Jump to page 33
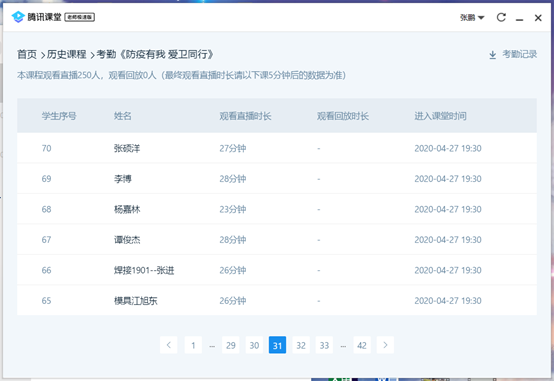The image size is (554, 381). [x=324, y=345]
